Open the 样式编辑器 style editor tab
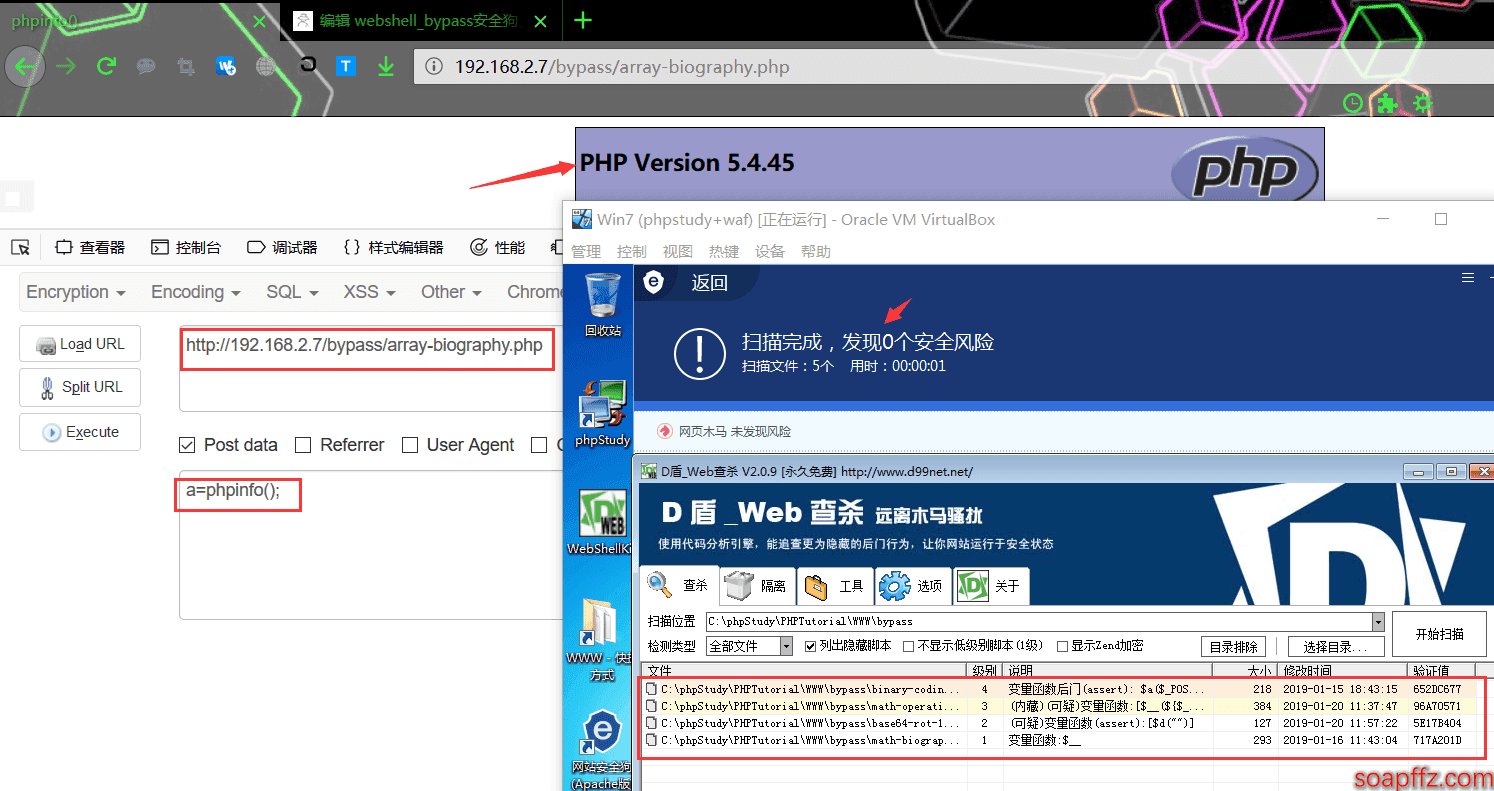Image resolution: width=1494 pixels, height=791 pixels. (x=393, y=247)
